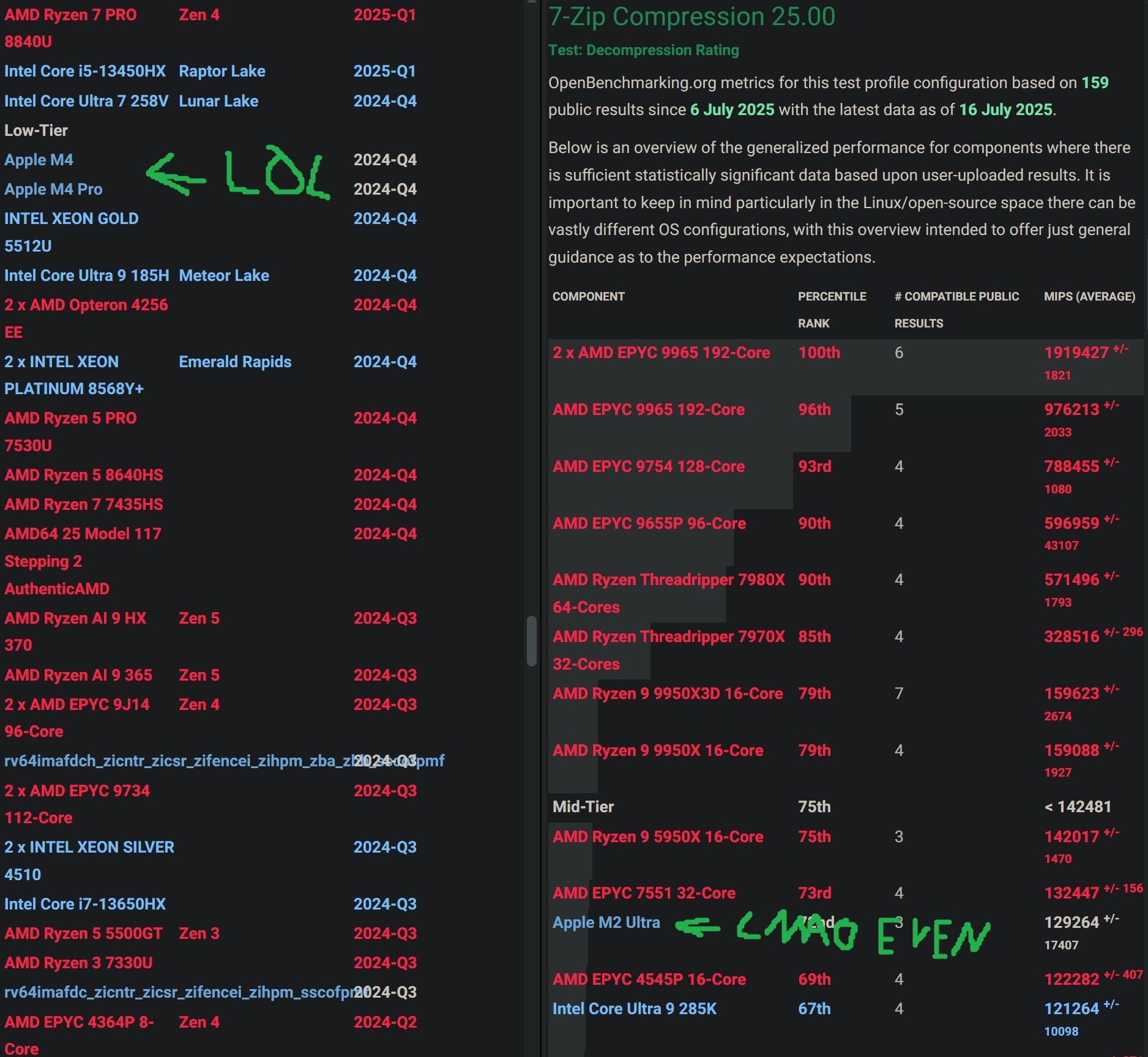
Task: Click COMPONENT column header
Action: click(589, 296)
